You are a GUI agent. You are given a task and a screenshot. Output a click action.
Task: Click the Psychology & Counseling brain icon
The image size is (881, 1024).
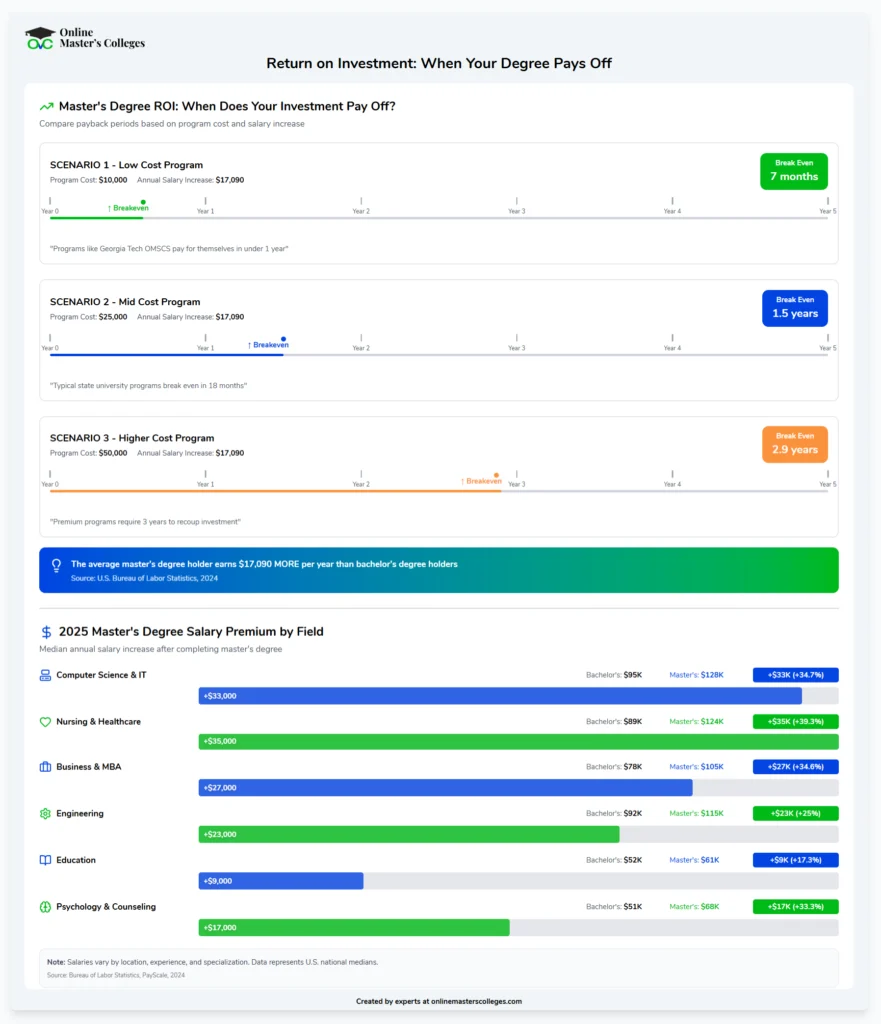(45, 907)
